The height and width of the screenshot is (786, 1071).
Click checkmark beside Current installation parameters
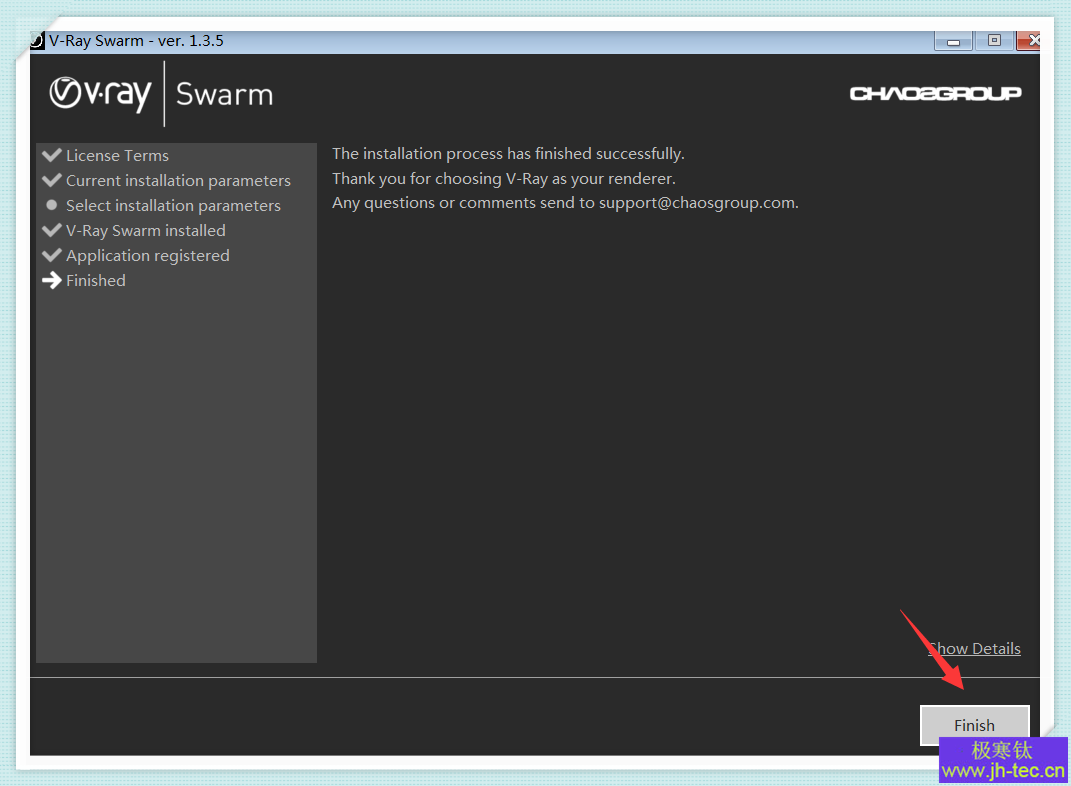(x=52, y=180)
